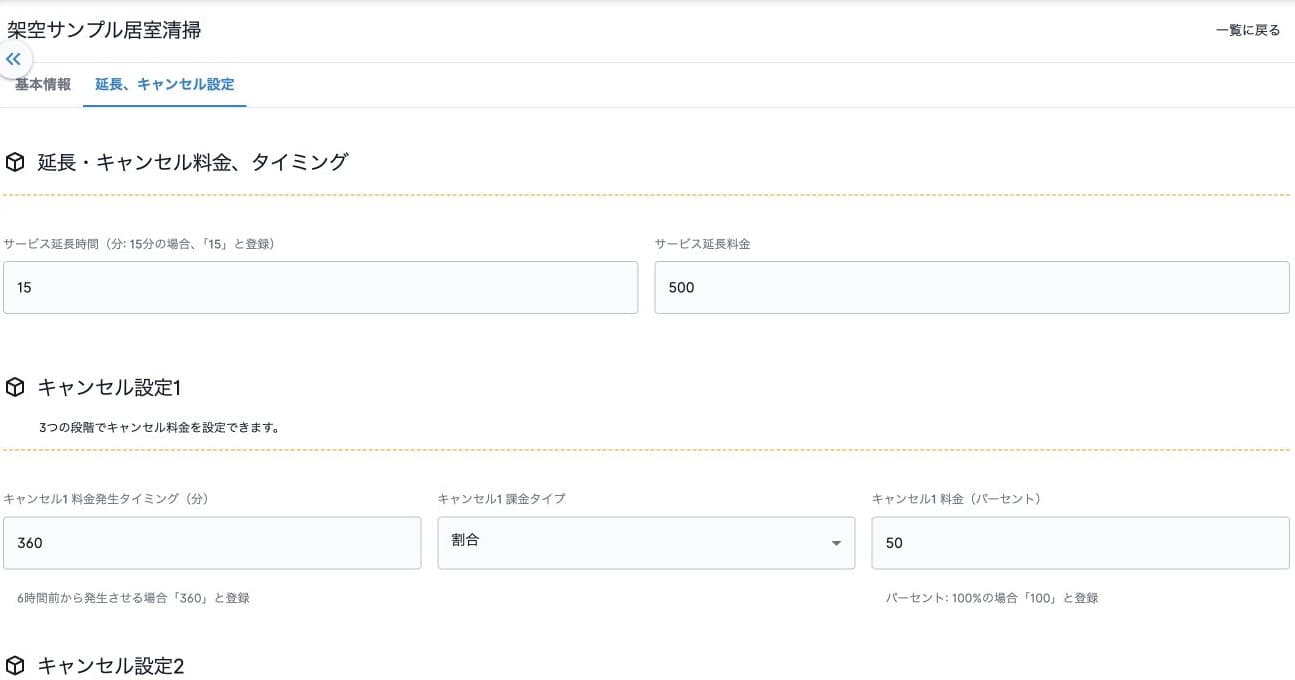Viewport: 1295px width, 680px height.
Task: Click hint パーセント: 100%の場合「100」と登録
Action: [x=992, y=598]
